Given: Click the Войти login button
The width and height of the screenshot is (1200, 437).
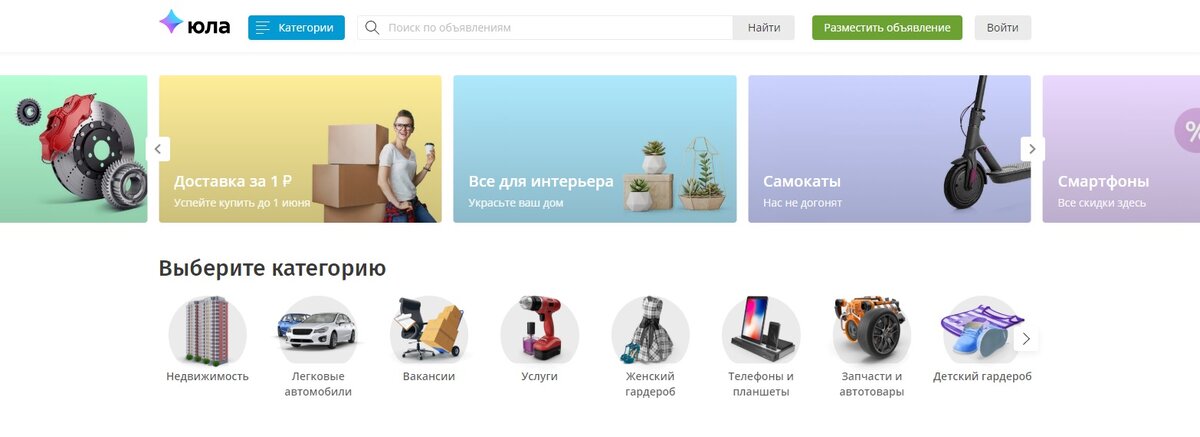Looking at the screenshot, I should [1003, 28].
